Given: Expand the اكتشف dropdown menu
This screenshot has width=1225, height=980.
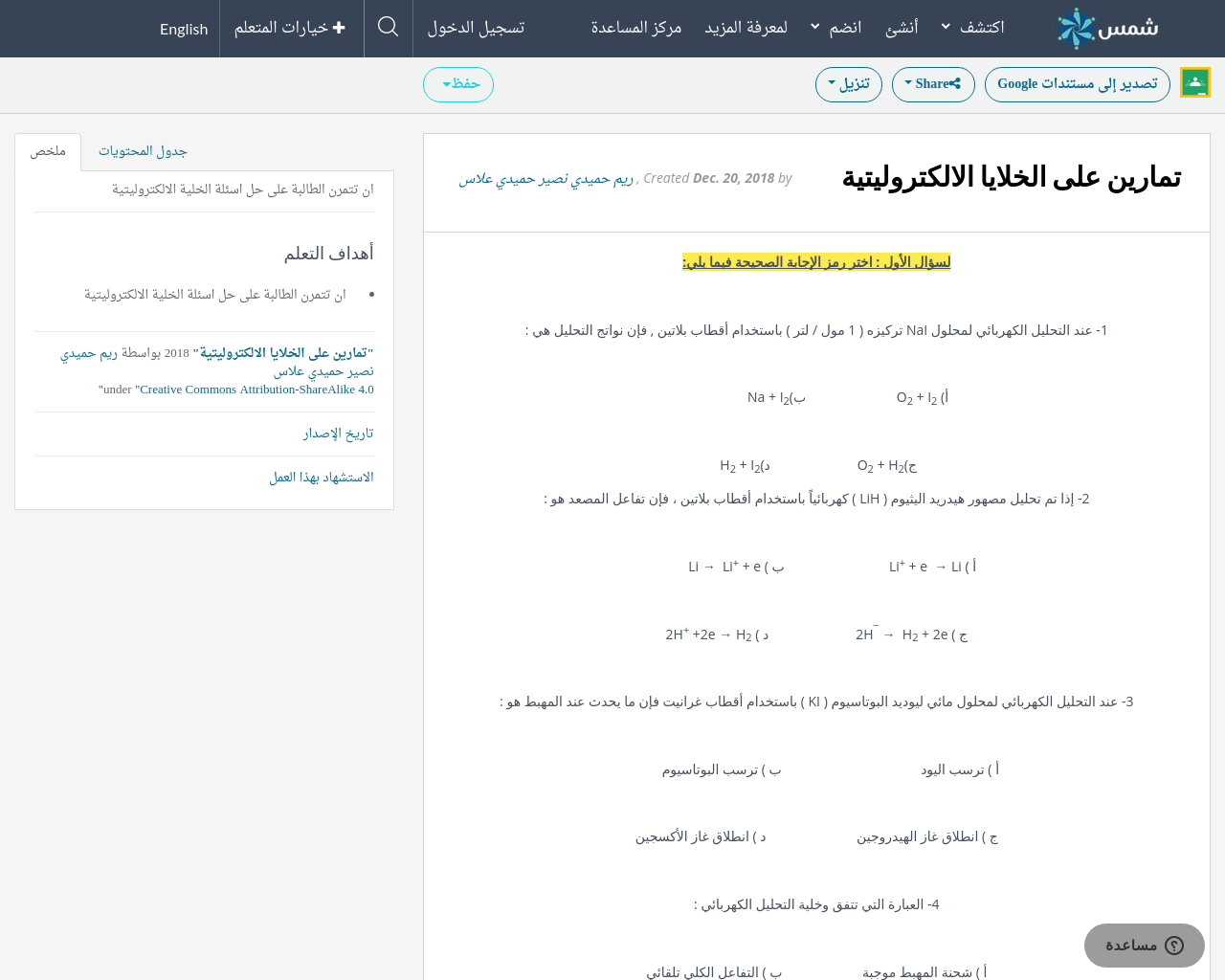Looking at the screenshot, I should [972, 27].
